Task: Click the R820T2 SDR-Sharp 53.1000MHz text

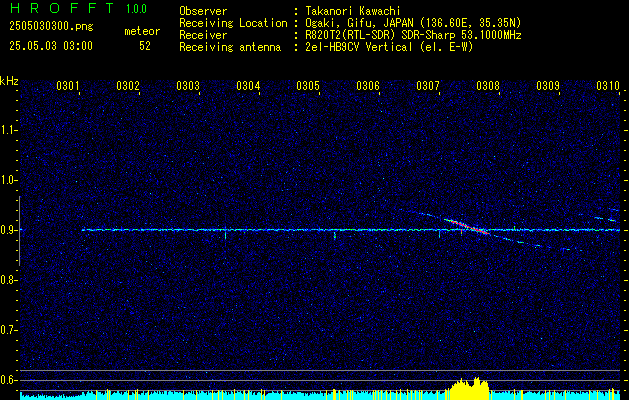Action: point(413,35)
